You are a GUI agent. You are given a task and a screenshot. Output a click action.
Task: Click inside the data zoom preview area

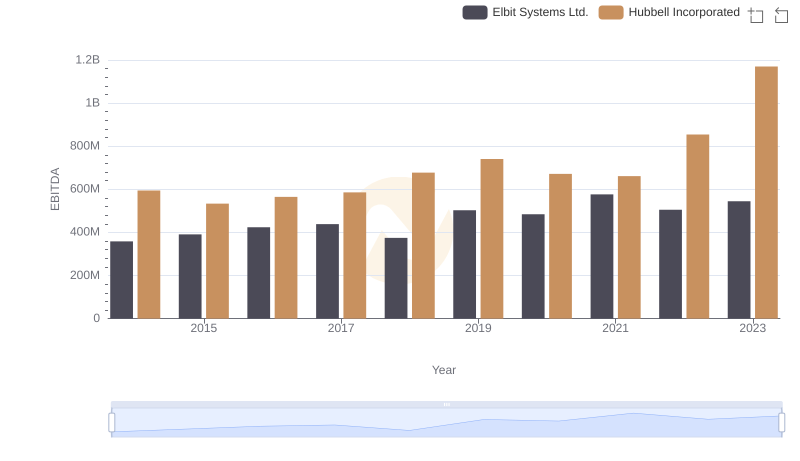coord(446,423)
